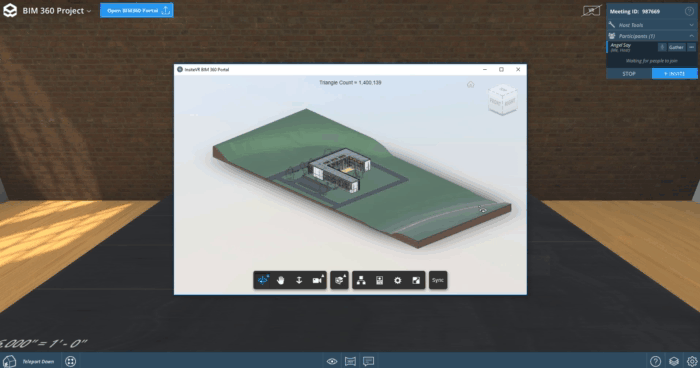Open the viewer Settings gear in portal
The image size is (700, 368).
(398, 280)
